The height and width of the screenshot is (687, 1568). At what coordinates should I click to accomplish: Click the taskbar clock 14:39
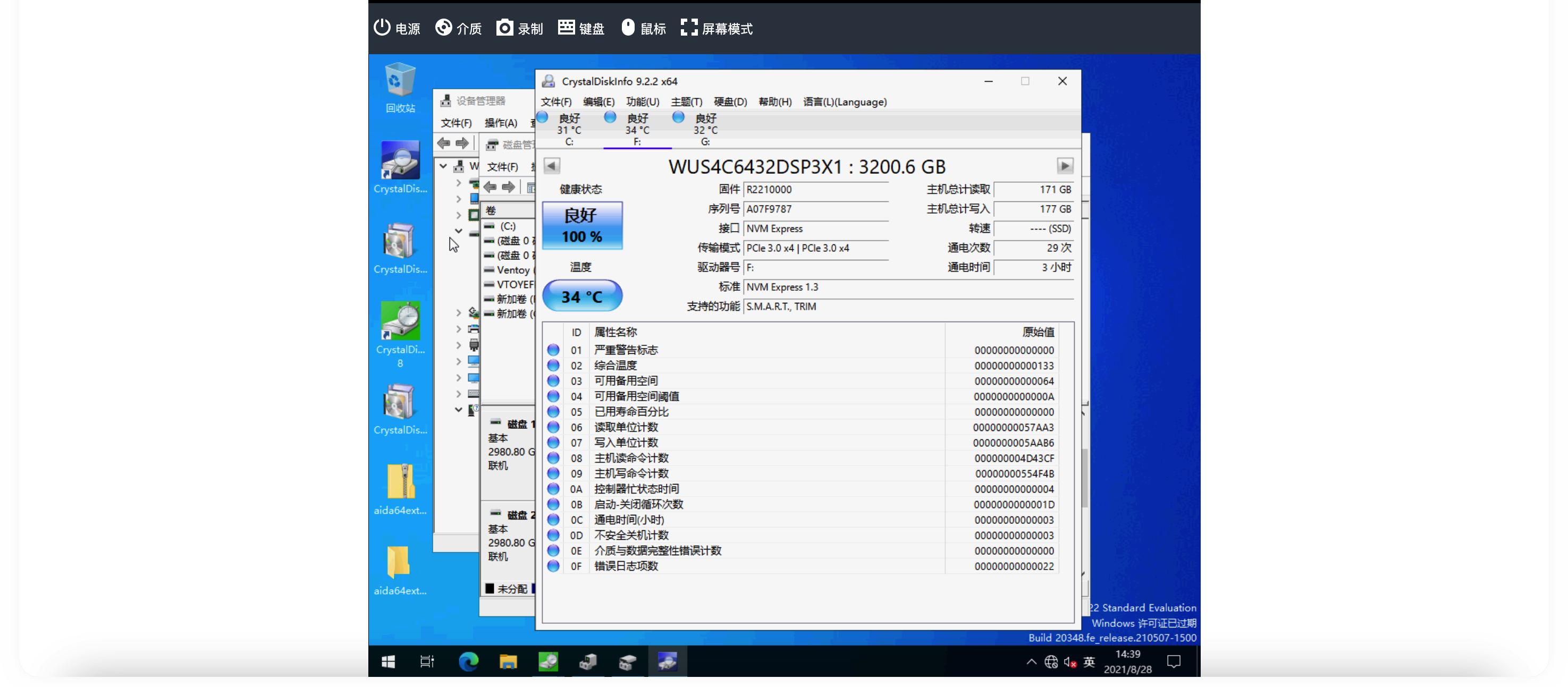click(1127, 661)
